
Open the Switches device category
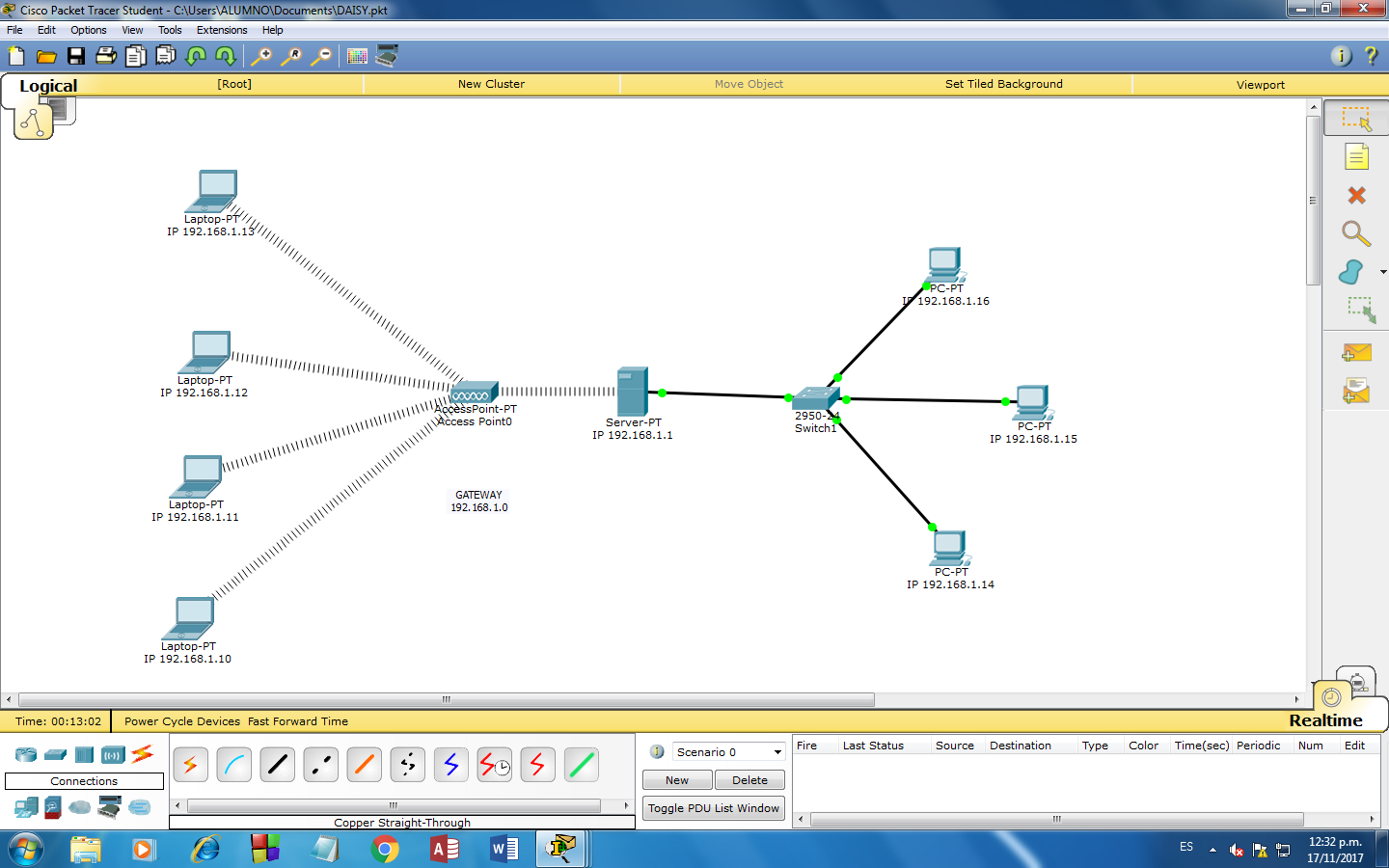pyautogui.click(x=55, y=755)
